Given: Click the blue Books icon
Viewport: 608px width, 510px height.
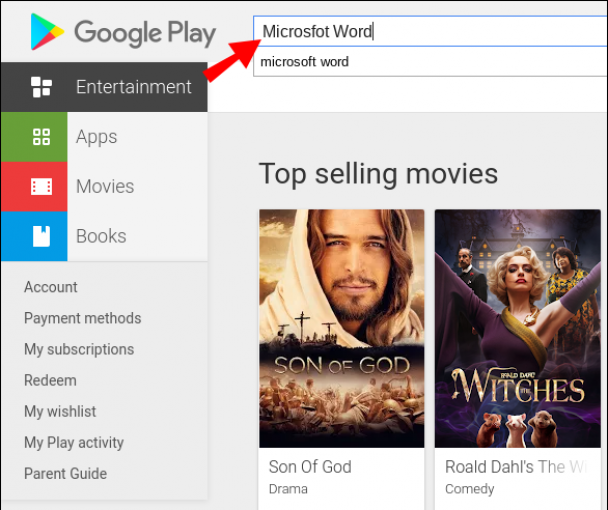Looking at the screenshot, I should click(41, 236).
